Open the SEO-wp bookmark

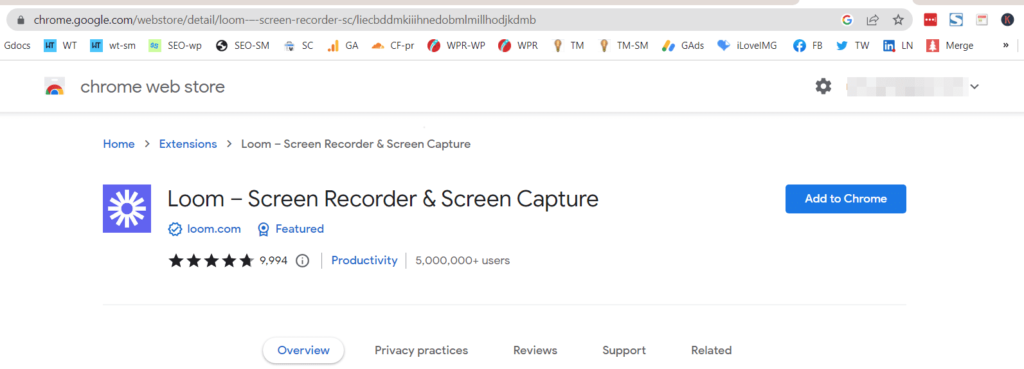click(175, 46)
